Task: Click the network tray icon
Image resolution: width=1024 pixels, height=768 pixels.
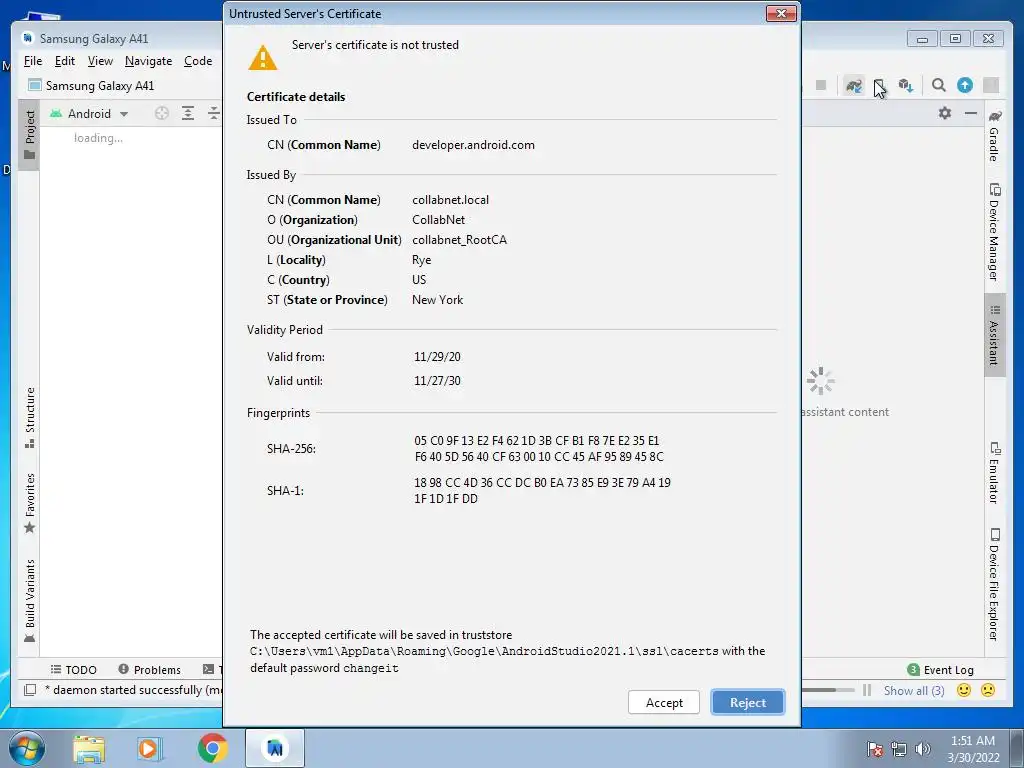Action: 899,749
